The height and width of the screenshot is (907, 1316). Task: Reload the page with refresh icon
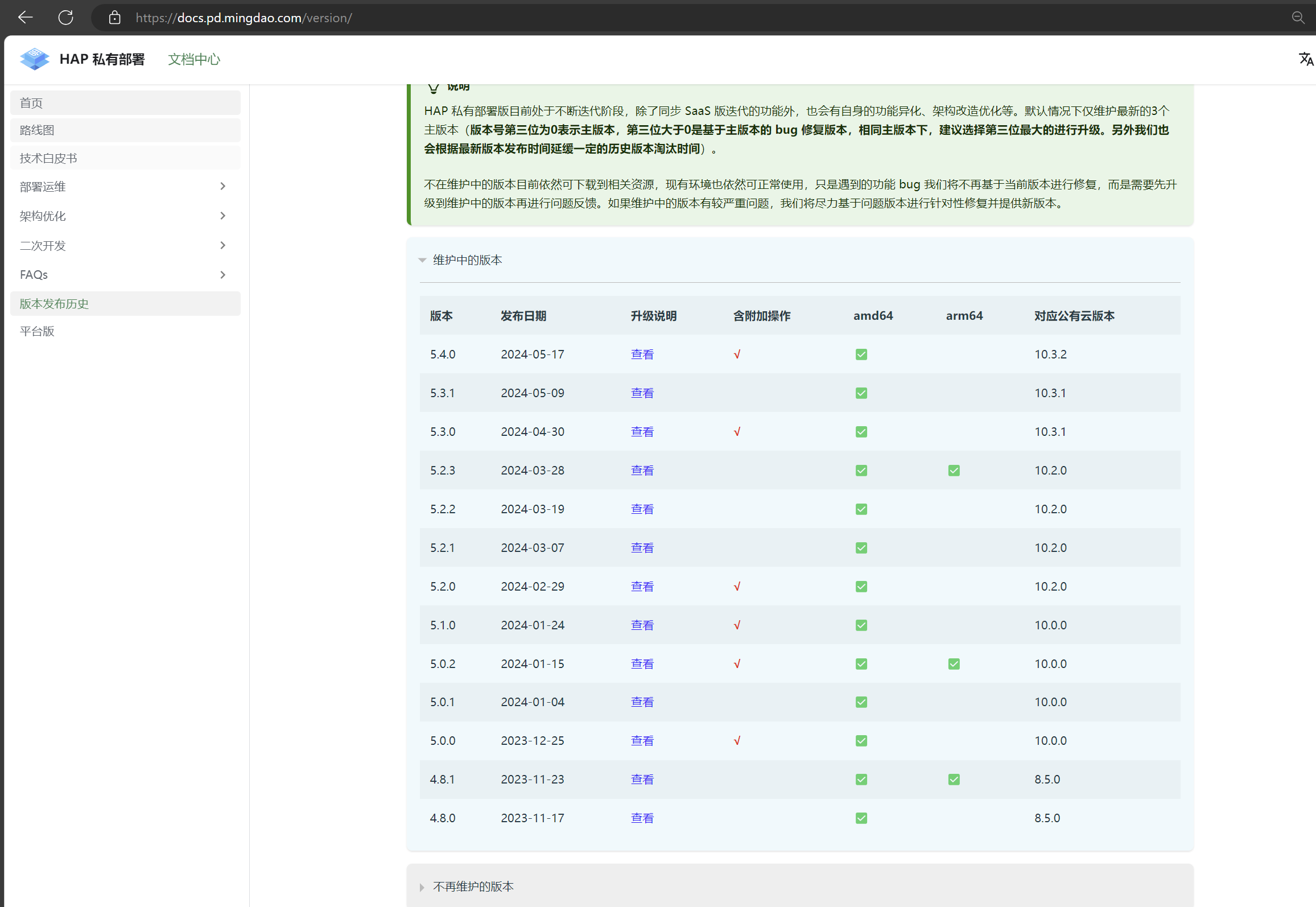(65, 18)
